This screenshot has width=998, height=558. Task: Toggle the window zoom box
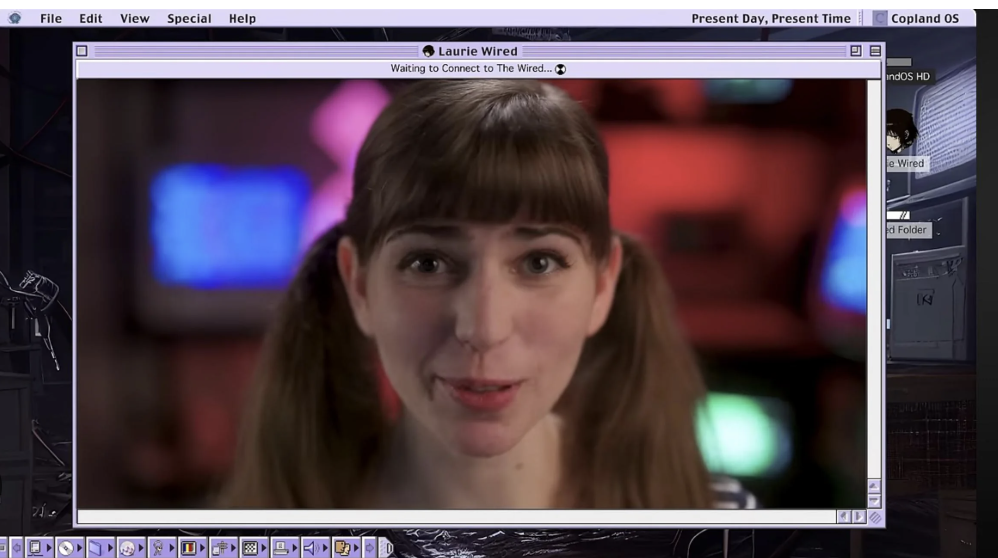(x=856, y=51)
